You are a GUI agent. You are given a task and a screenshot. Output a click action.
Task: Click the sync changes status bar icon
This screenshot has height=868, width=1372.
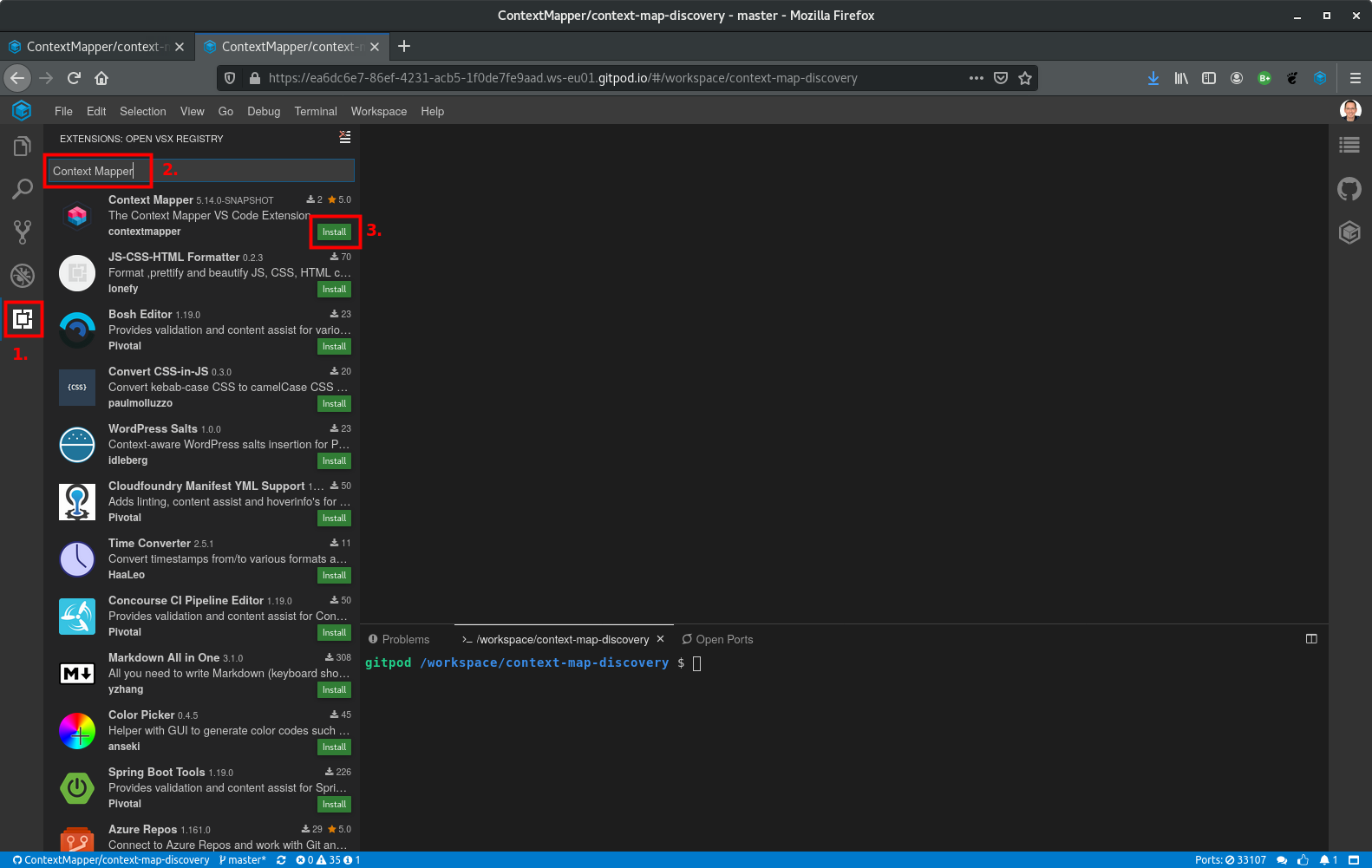(x=281, y=860)
